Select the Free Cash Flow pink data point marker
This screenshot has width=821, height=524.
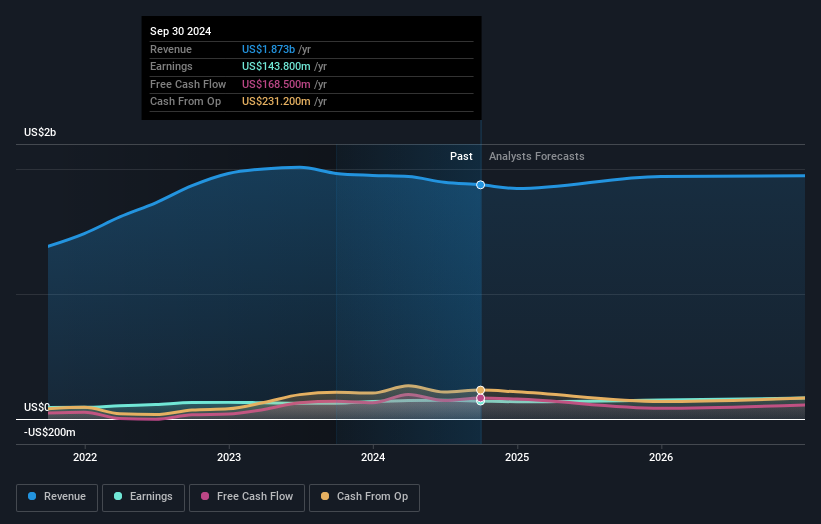pyautogui.click(x=480, y=398)
